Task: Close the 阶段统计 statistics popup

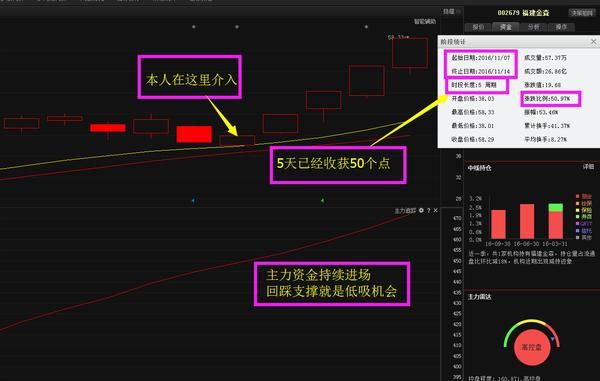Action: pos(593,41)
